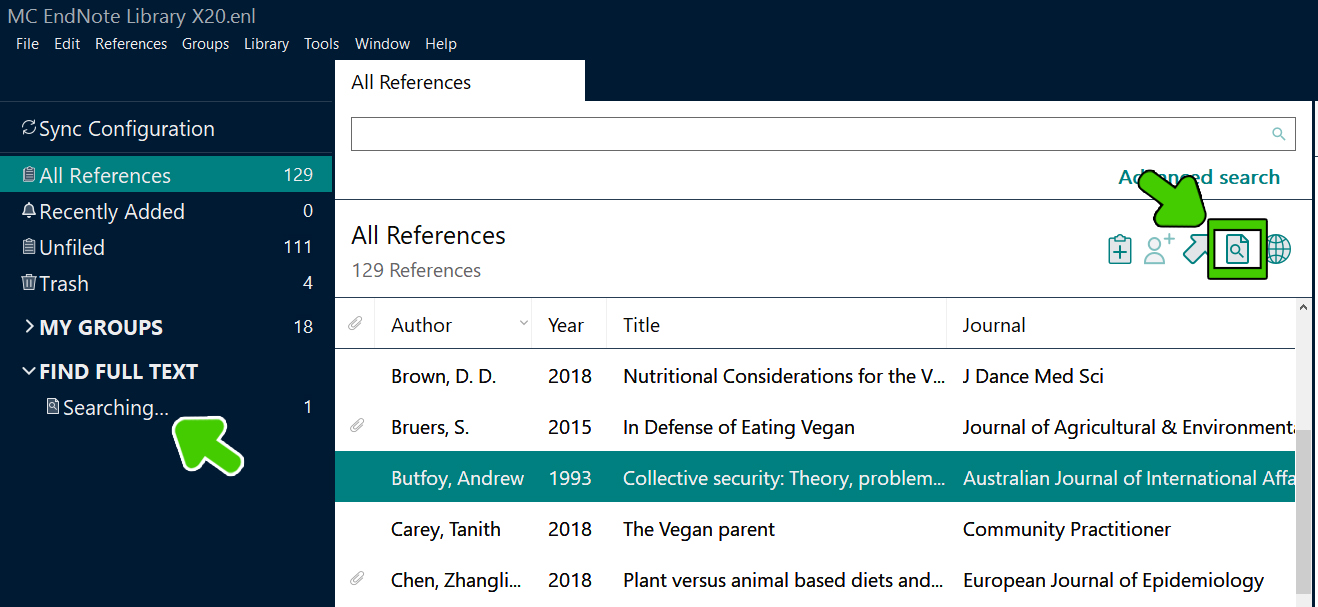Click the year 1993 cell
This screenshot has width=1318, height=607.
point(570,478)
